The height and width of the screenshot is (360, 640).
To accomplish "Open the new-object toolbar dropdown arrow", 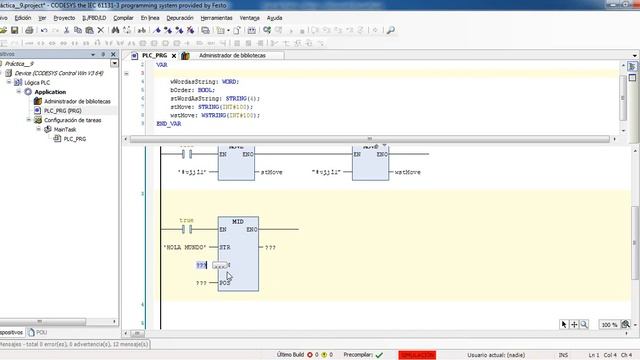I will pyautogui.click(x=228, y=31).
